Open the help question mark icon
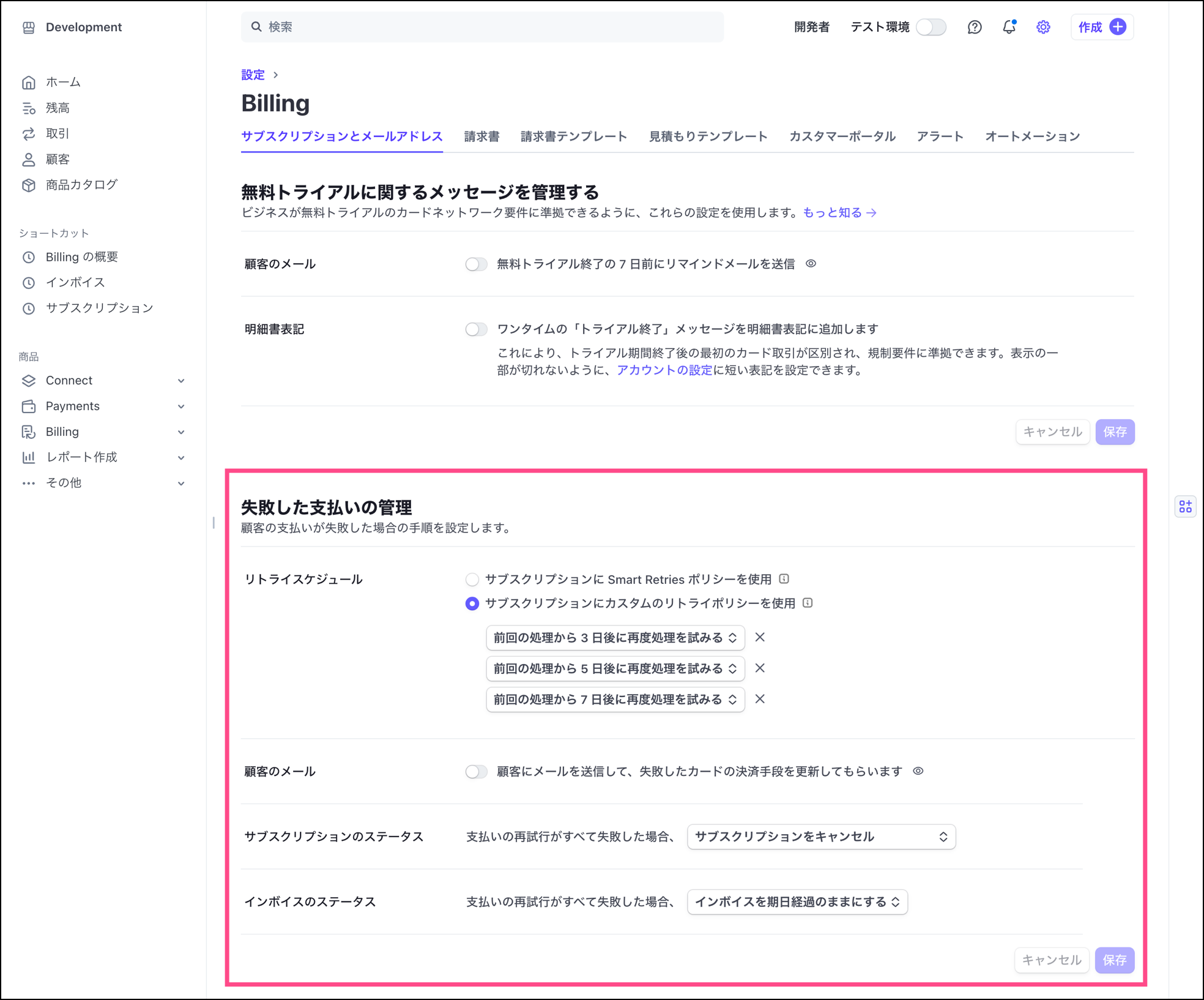This screenshot has width=1204, height=1000. (x=975, y=27)
